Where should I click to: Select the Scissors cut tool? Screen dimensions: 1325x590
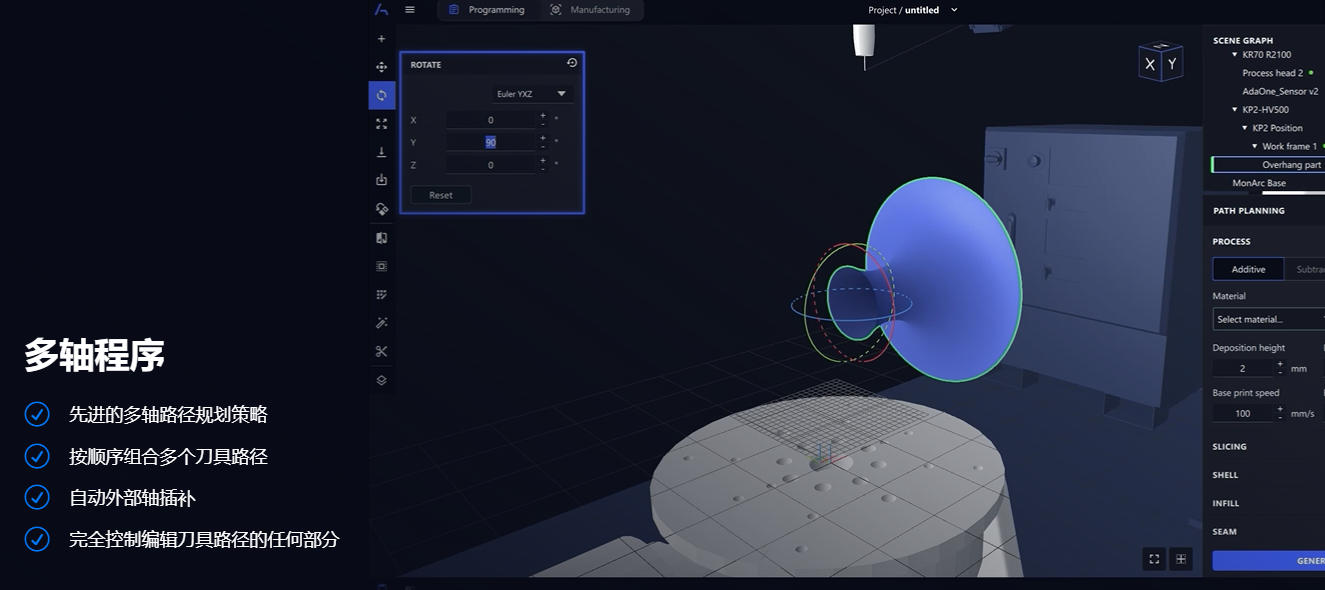(x=381, y=351)
